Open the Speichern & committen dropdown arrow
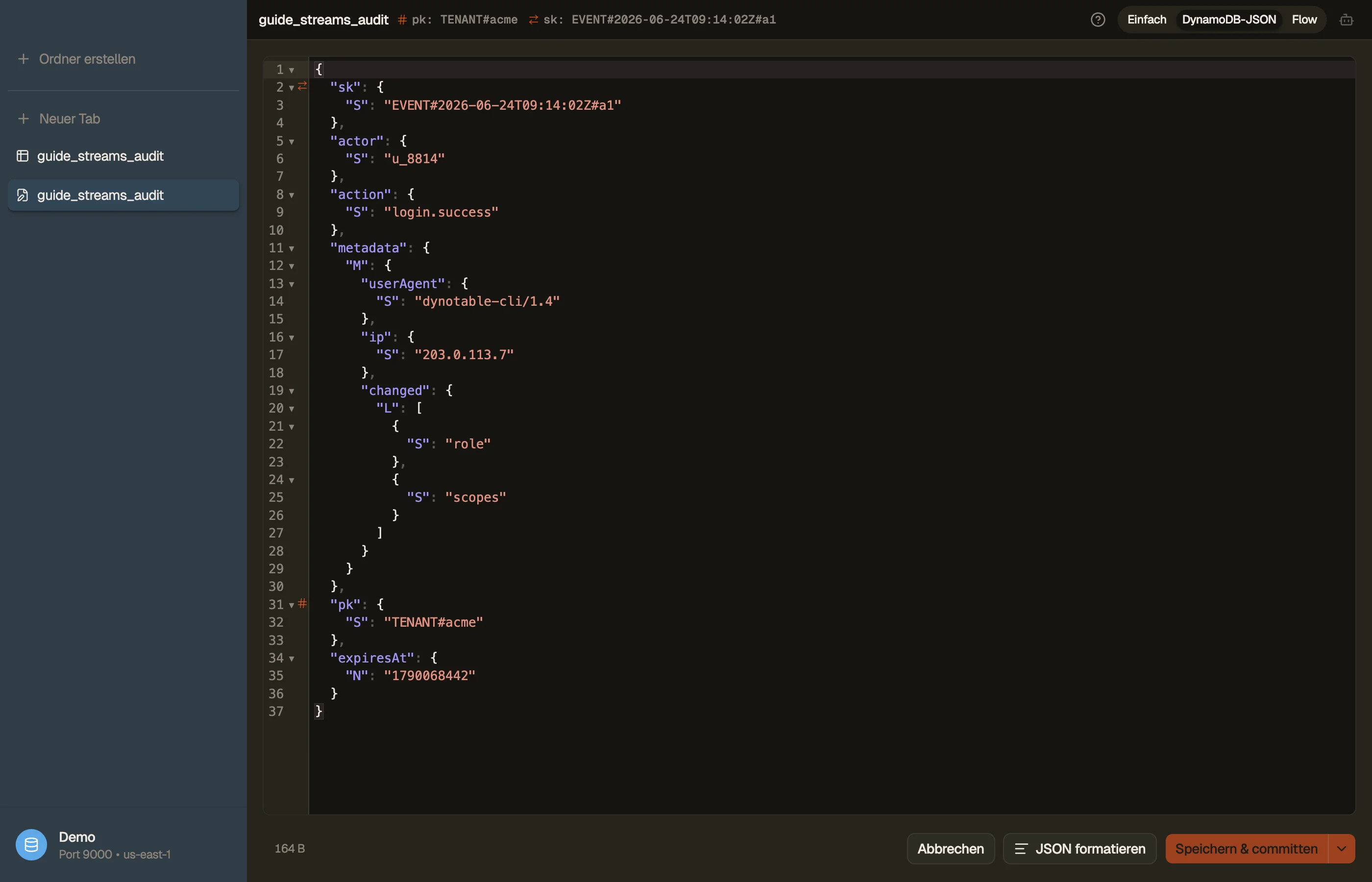1372x882 pixels. pos(1342,848)
